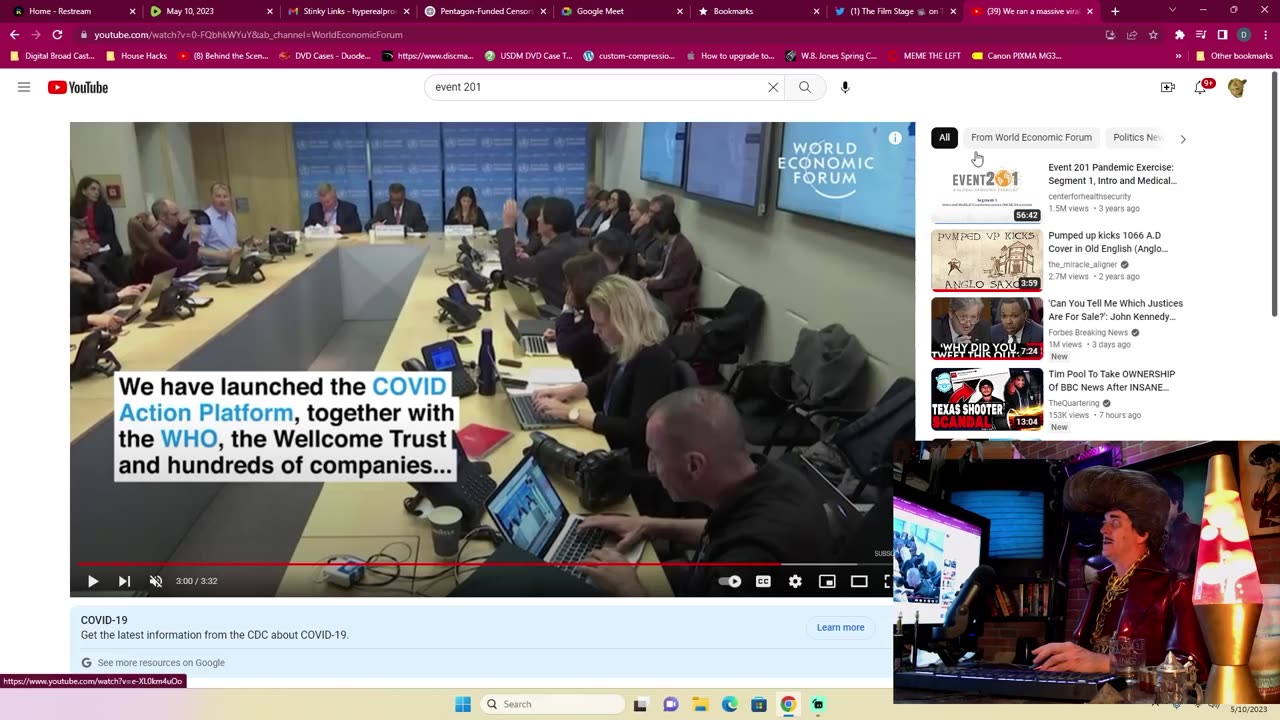Open 'Tim Pool To Take OWNERSHIP' video
Screen dimensions: 1280x720
(x=1111, y=381)
